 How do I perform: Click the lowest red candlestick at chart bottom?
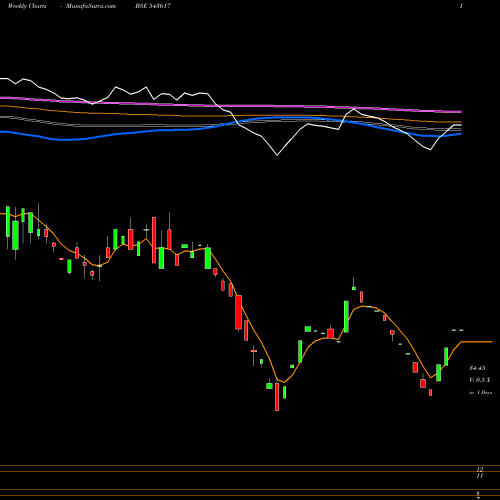coord(277,397)
